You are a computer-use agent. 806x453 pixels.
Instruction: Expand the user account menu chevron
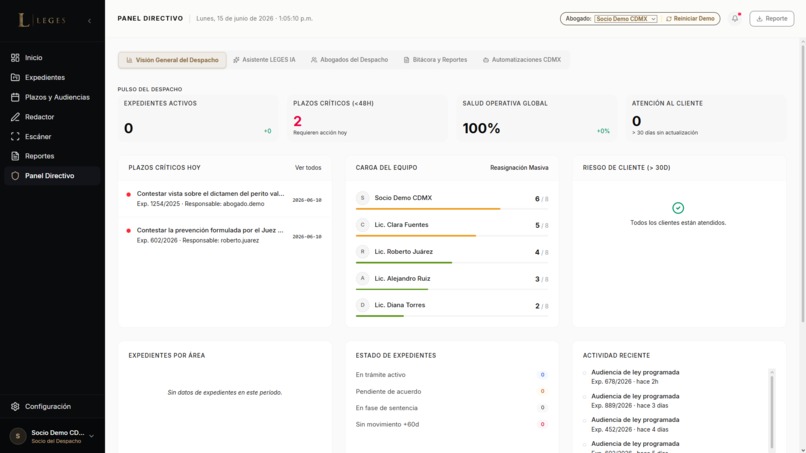point(91,436)
